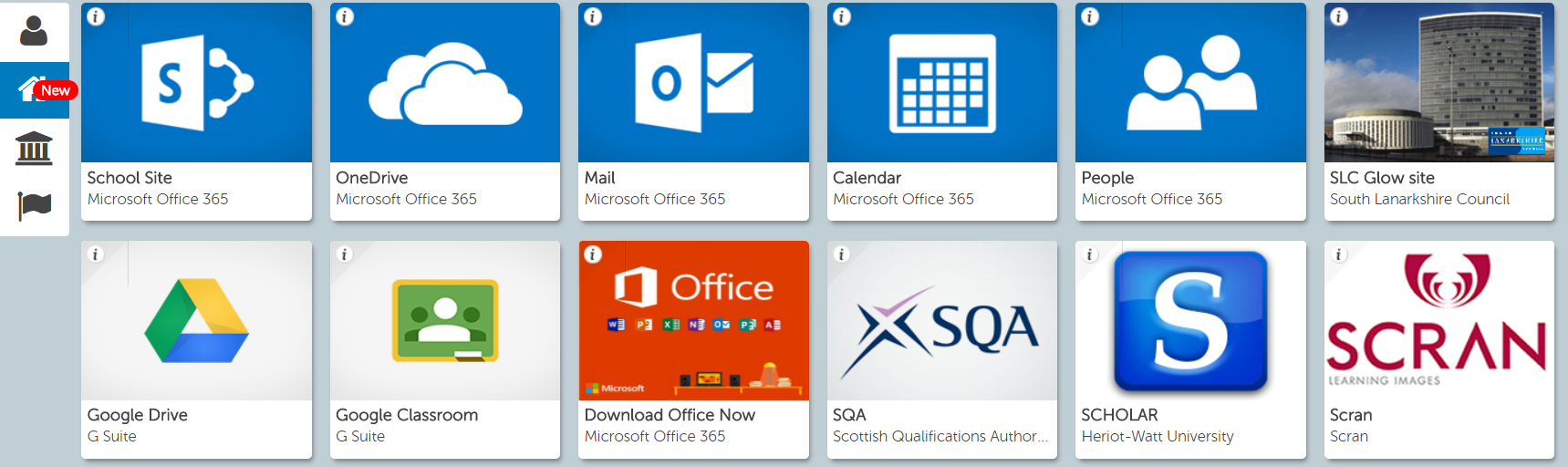1568x467 pixels.
Task: Click info icon on Mail tile
Action: pyautogui.click(x=593, y=16)
